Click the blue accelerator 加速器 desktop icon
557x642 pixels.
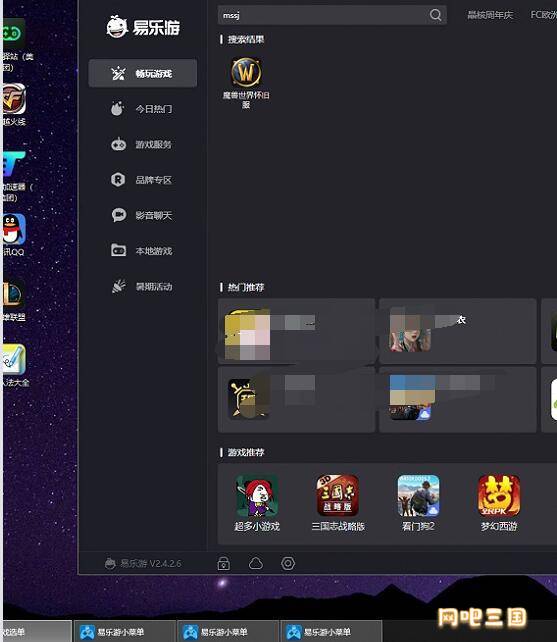point(14,164)
